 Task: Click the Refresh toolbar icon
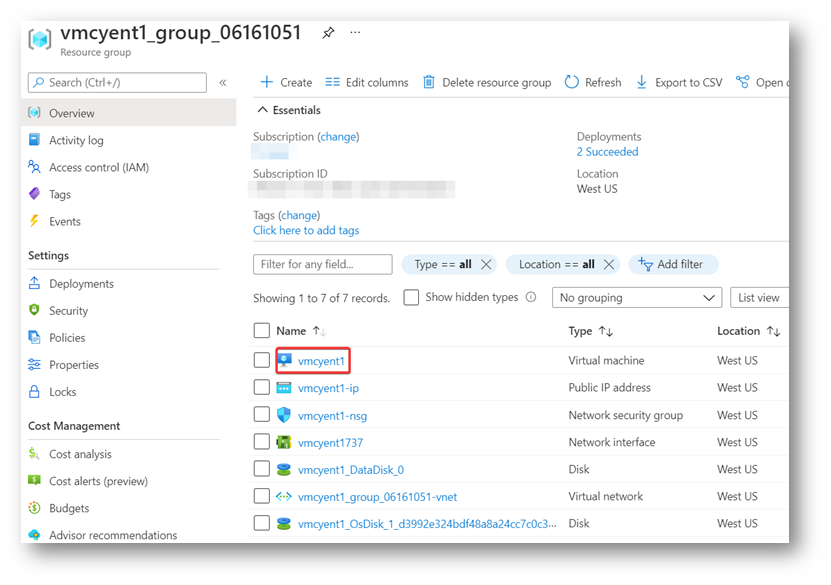pos(572,82)
